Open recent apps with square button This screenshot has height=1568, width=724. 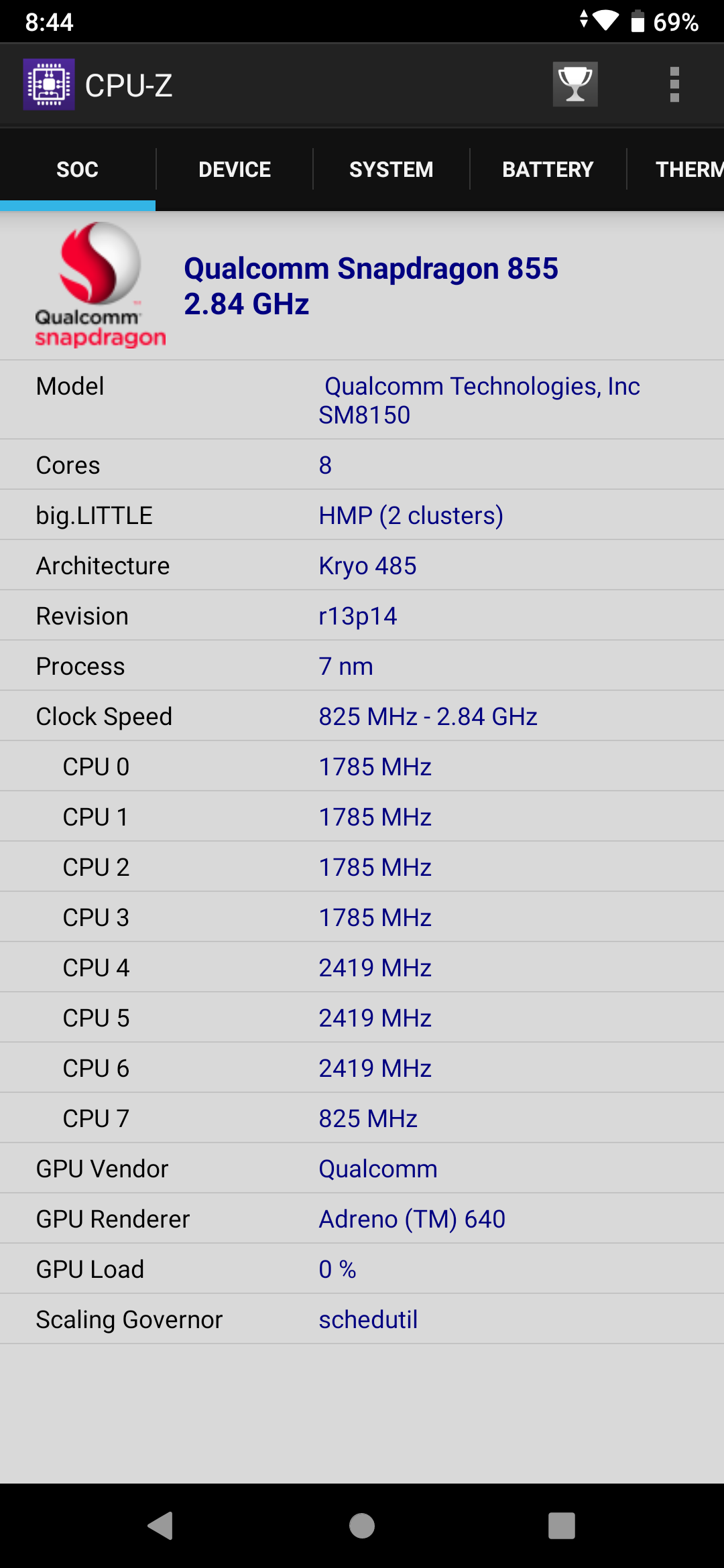coord(562,1526)
